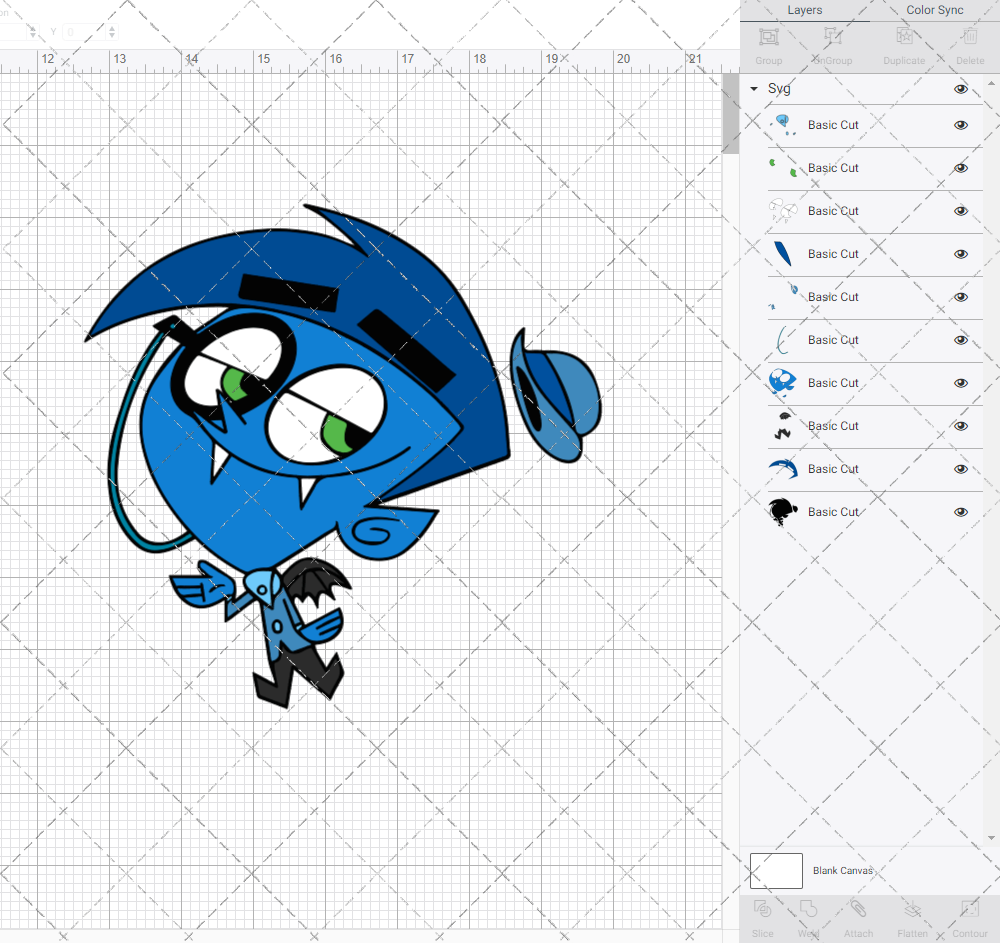Select the teal curved line layer thumbnail

(x=783, y=340)
